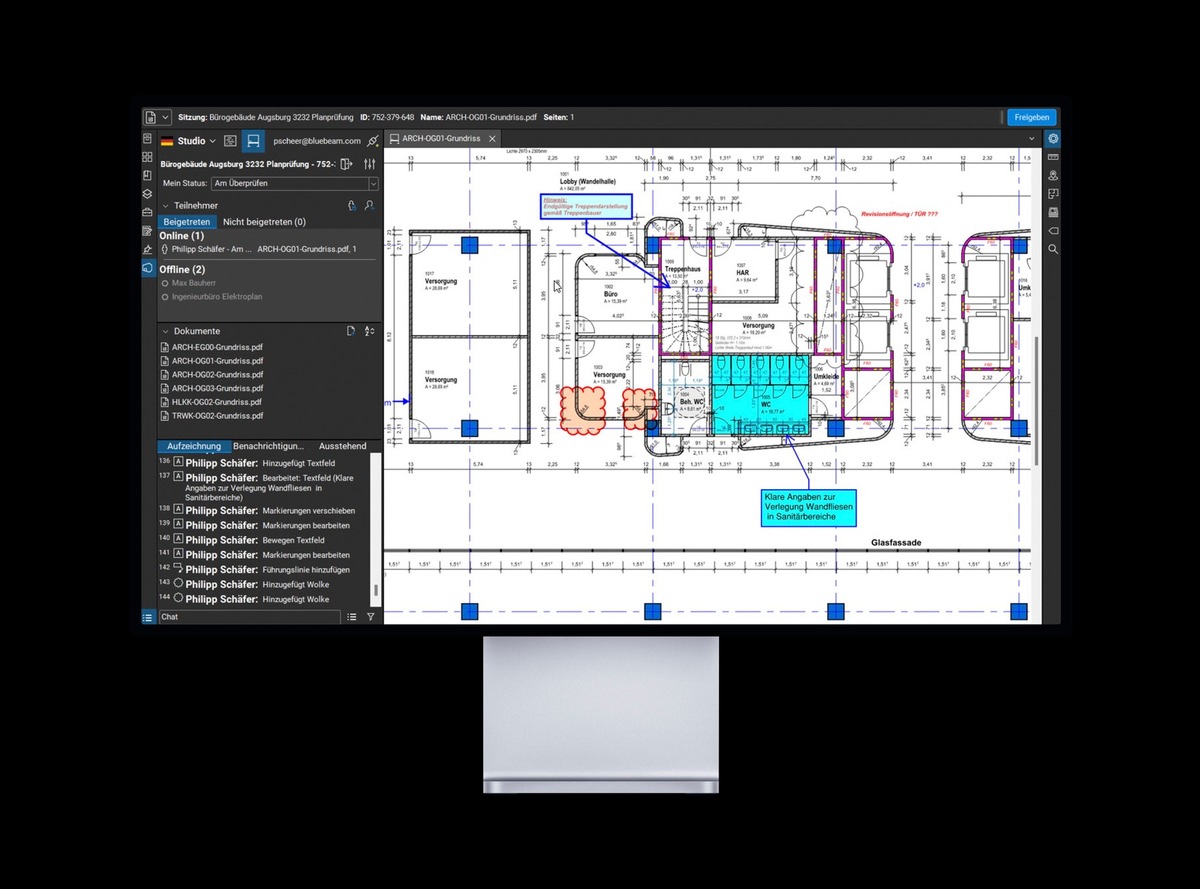
Task: Collapse the Teilnehmer section
Action: (x=166, y=205)
